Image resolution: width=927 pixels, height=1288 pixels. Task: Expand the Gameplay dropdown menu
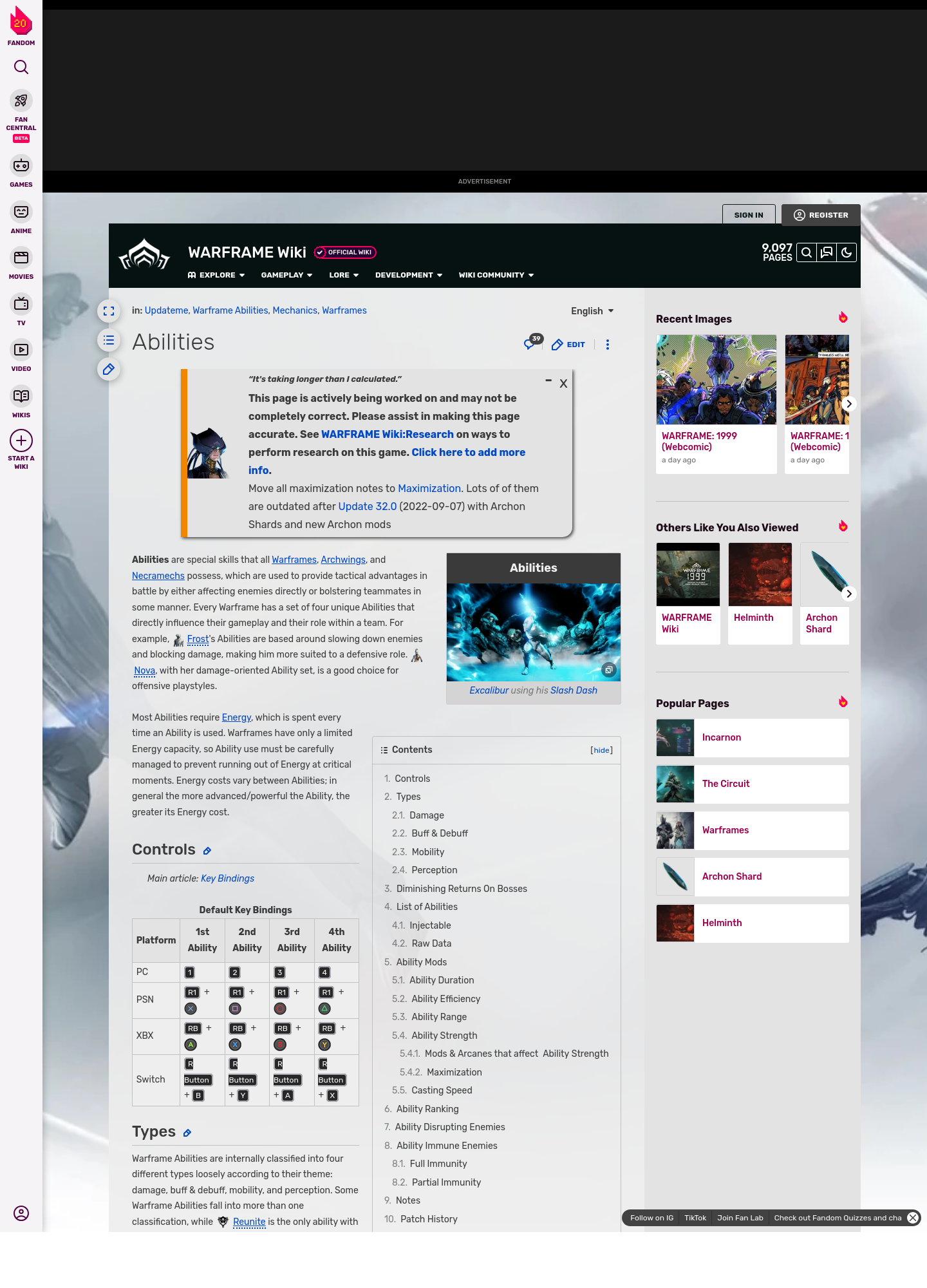coord(287,275)
